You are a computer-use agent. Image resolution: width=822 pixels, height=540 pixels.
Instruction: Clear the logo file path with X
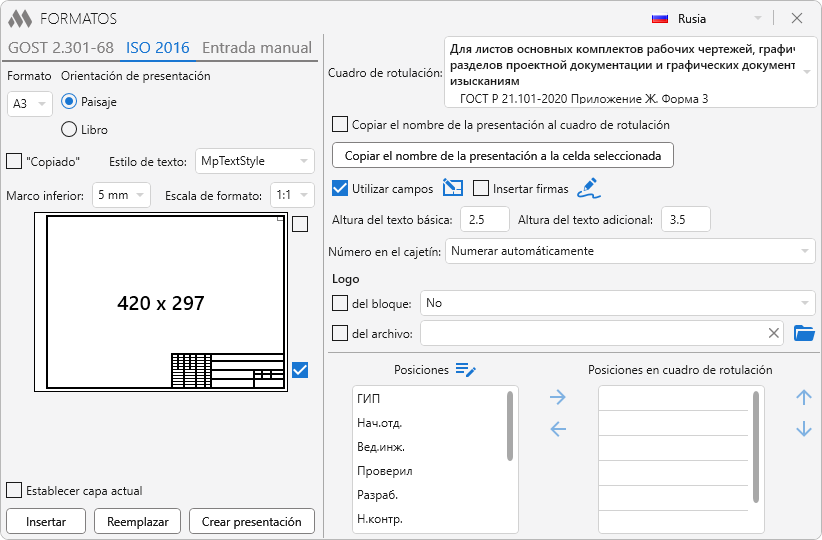tap(773, 333)
